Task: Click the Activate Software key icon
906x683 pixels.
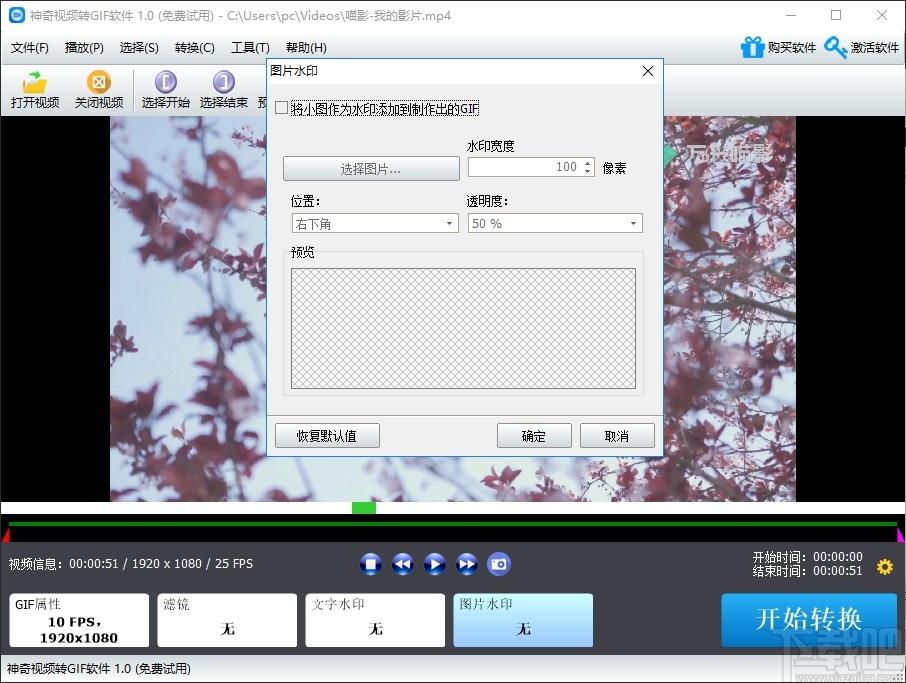Action: point(836,47)
